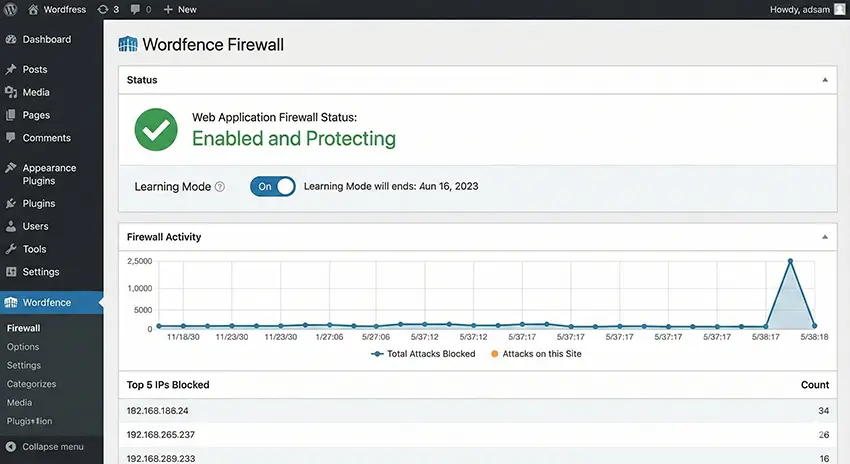
Task: Click the WordPress logo icon in the admin bar
Action: click(10, 9)
